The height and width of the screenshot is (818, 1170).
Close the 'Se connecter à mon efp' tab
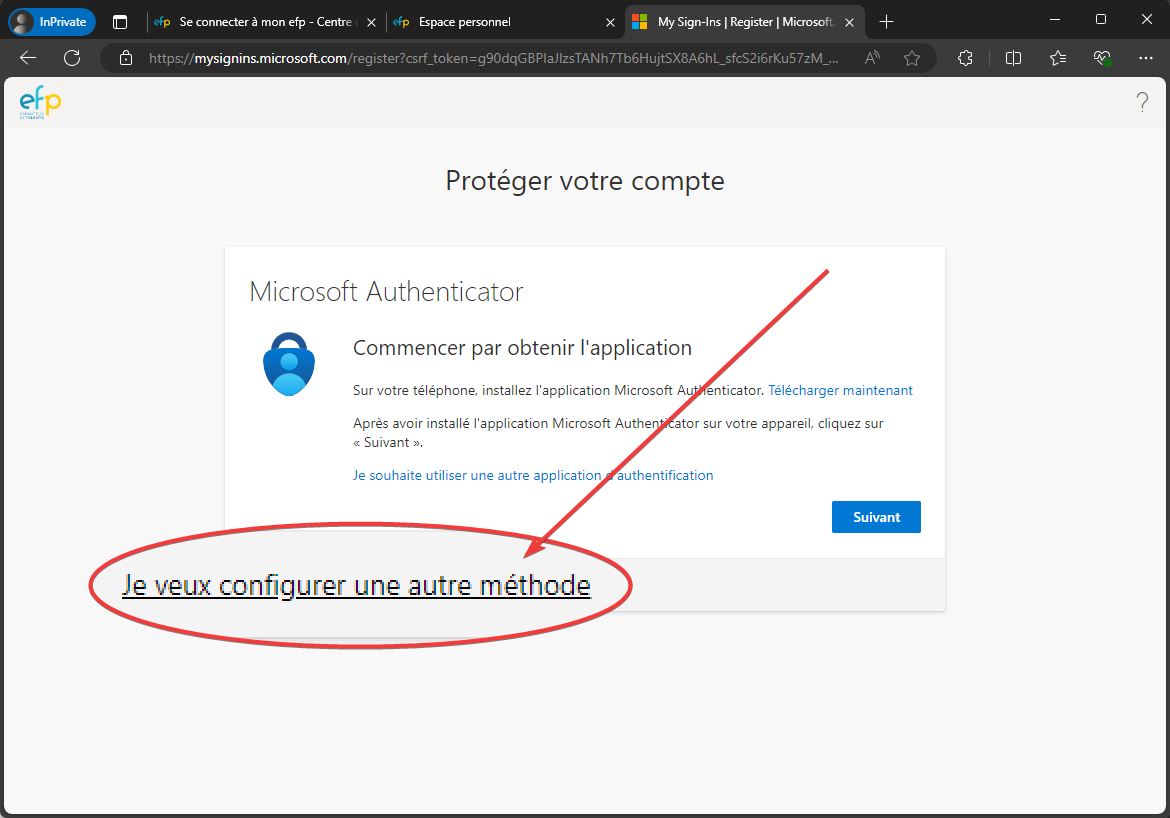tap(372, 22)
